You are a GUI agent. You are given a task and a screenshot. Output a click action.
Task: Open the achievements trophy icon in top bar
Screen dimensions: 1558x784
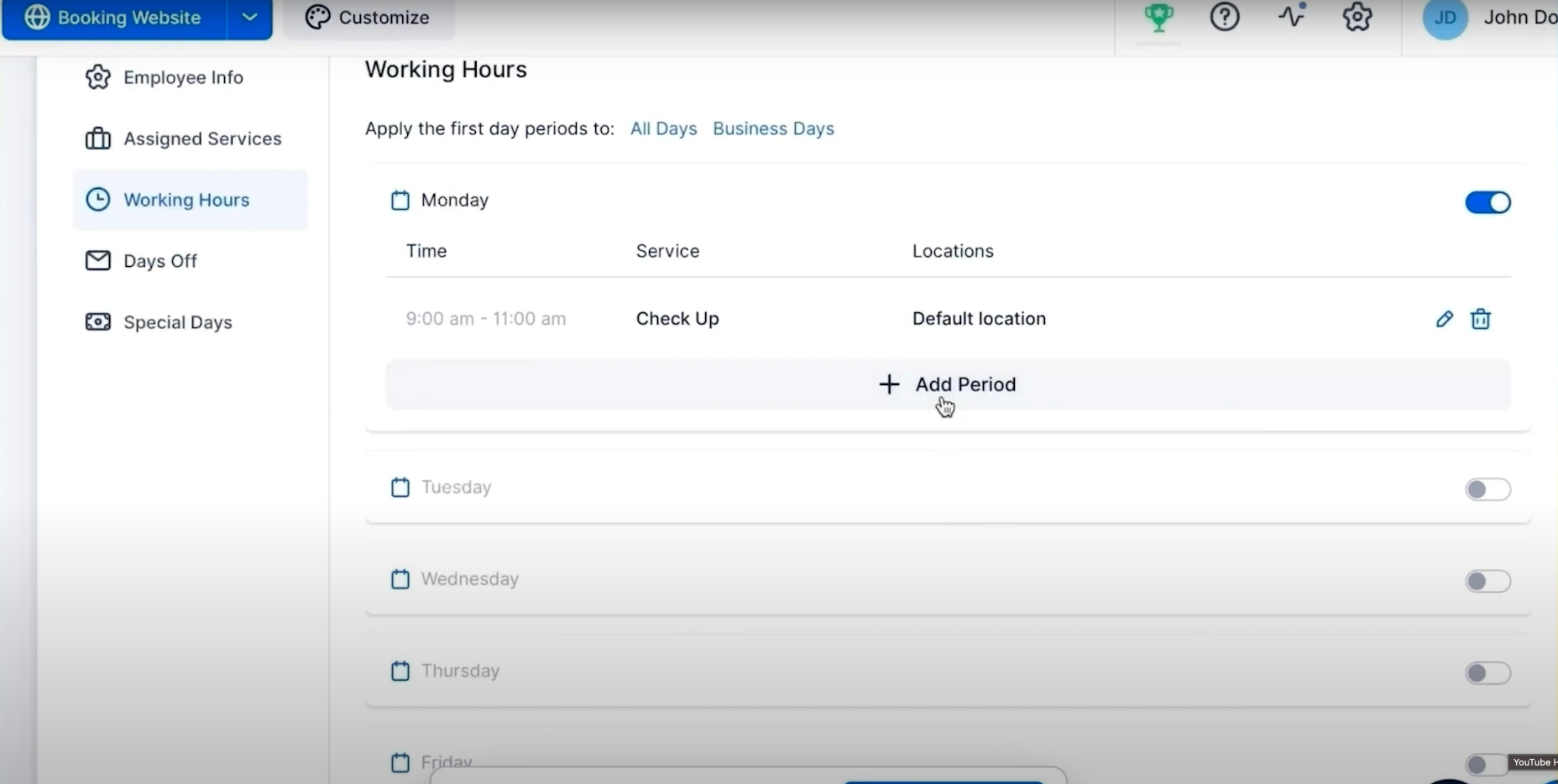(1159, 17)
